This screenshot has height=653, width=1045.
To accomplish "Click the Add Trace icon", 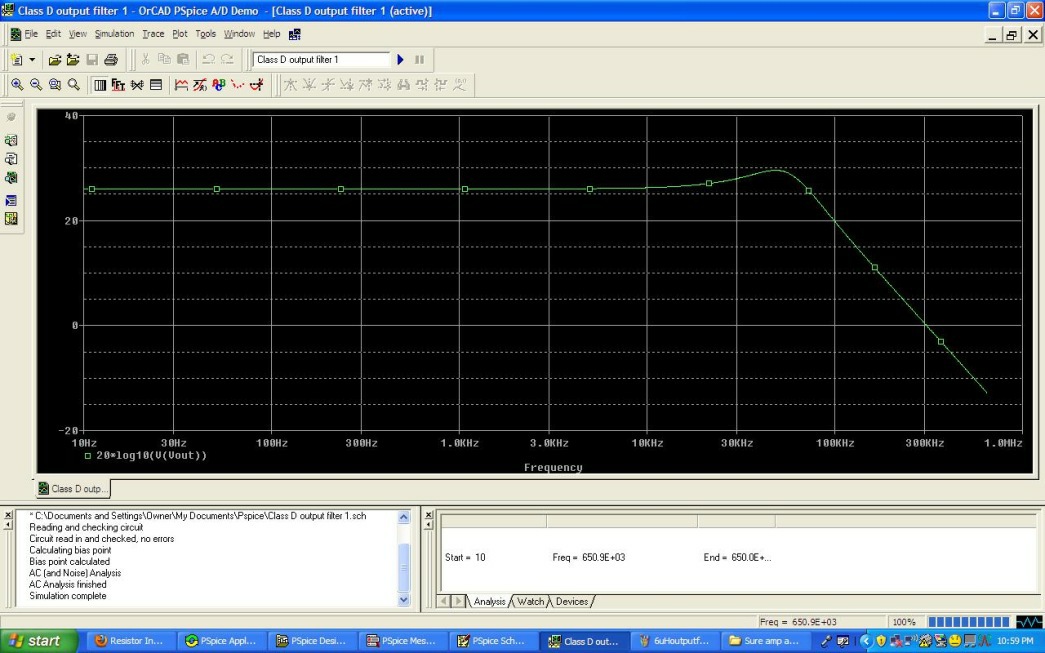I will coord(181,85).
